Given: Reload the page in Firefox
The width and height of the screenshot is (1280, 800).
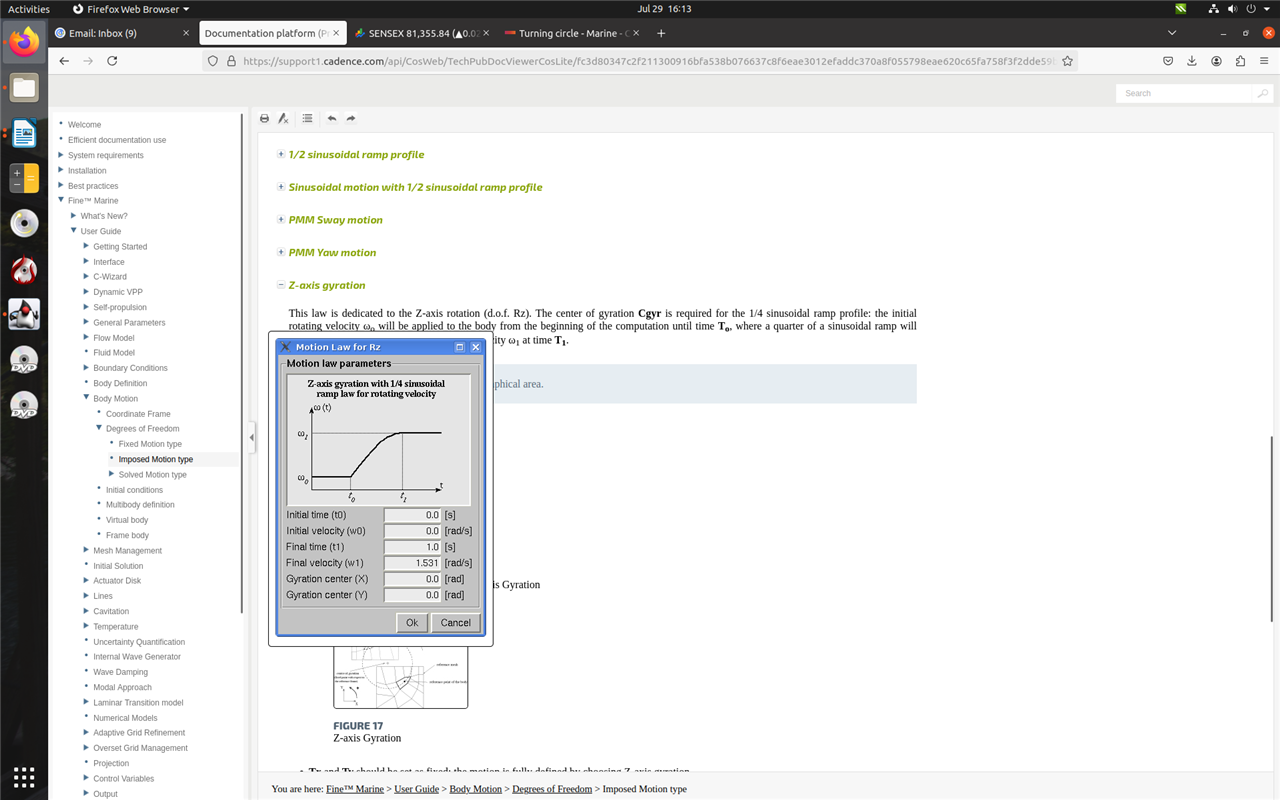Looking at the screenshot, I should click(112, 61).
